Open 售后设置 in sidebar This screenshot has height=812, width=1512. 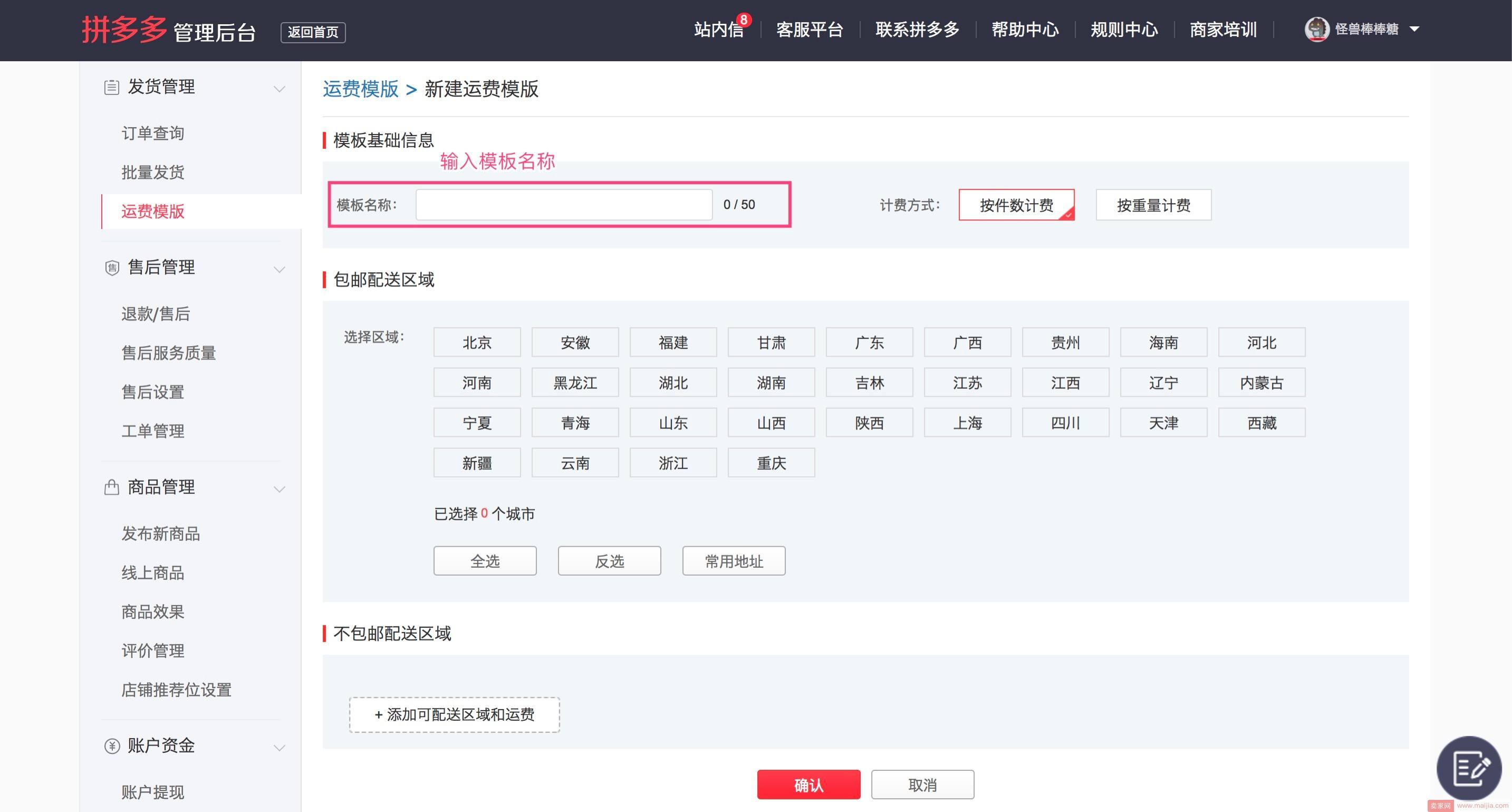[x=152, y=391]
